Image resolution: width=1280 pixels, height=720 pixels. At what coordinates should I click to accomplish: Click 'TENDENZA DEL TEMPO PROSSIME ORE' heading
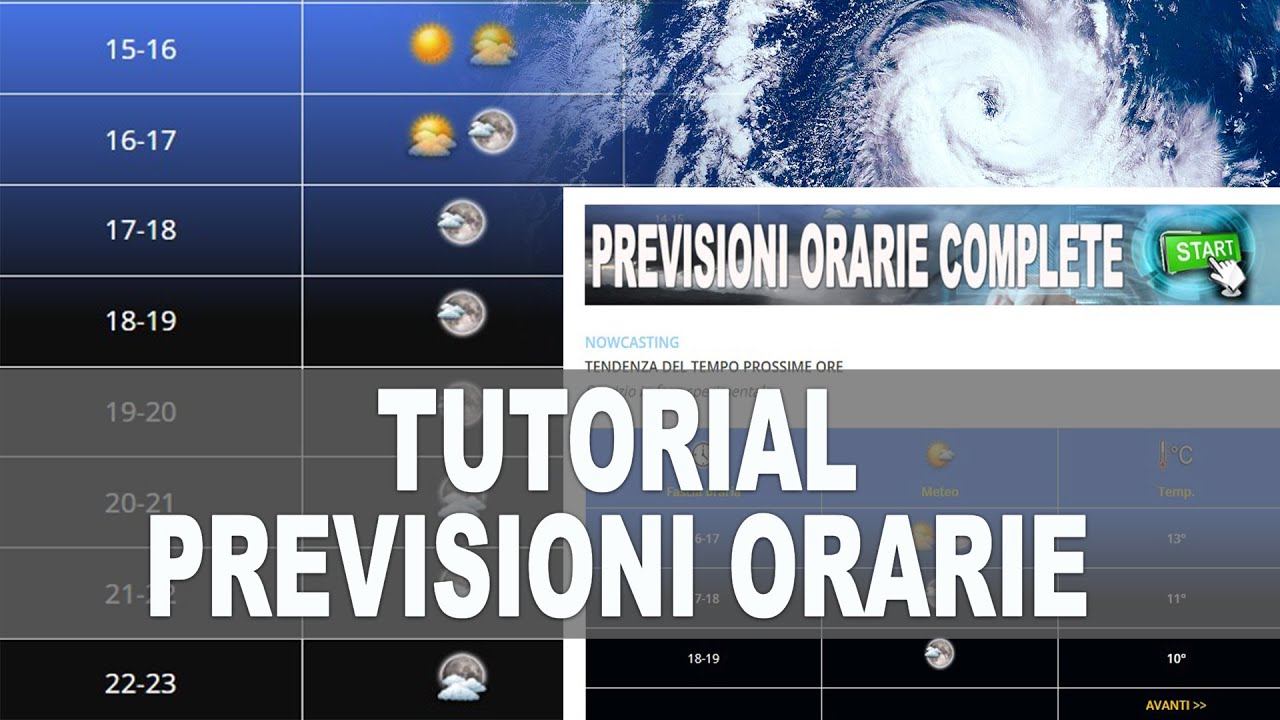pos(714,366)
